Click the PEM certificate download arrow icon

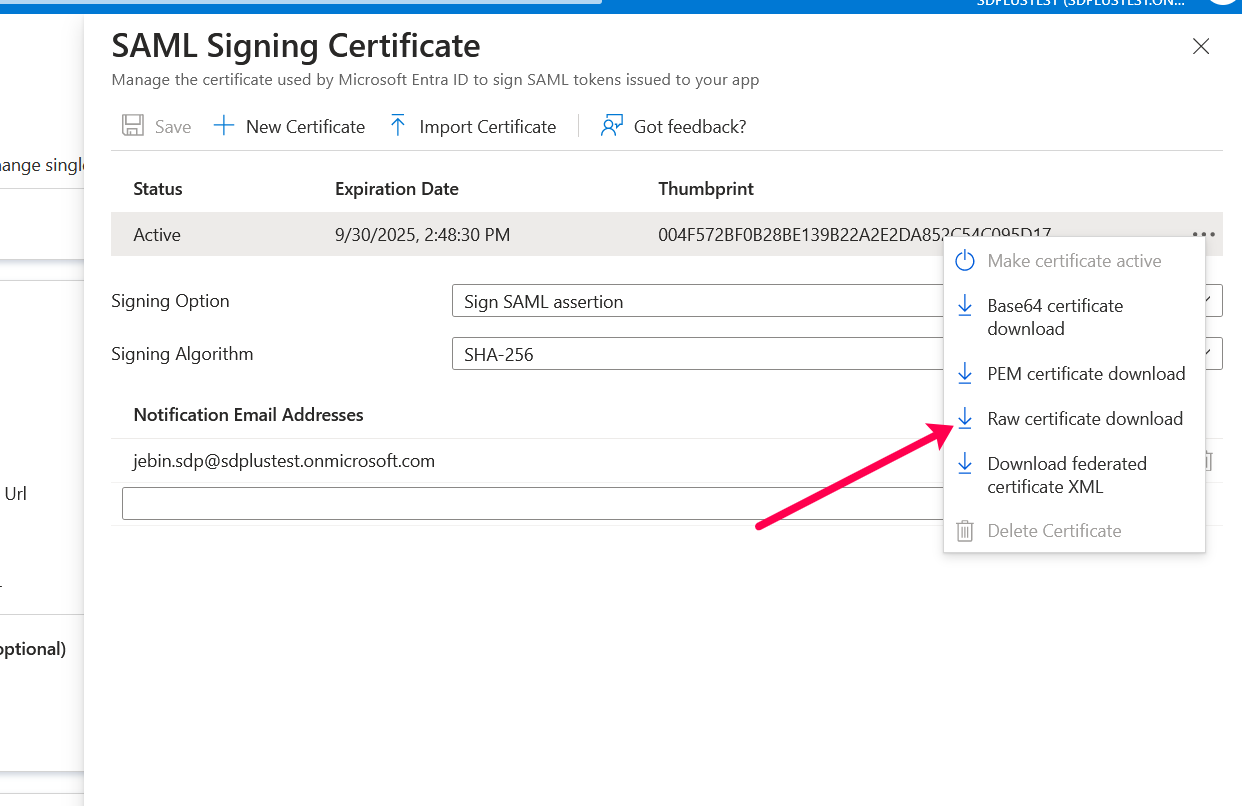tap(965, 374)
